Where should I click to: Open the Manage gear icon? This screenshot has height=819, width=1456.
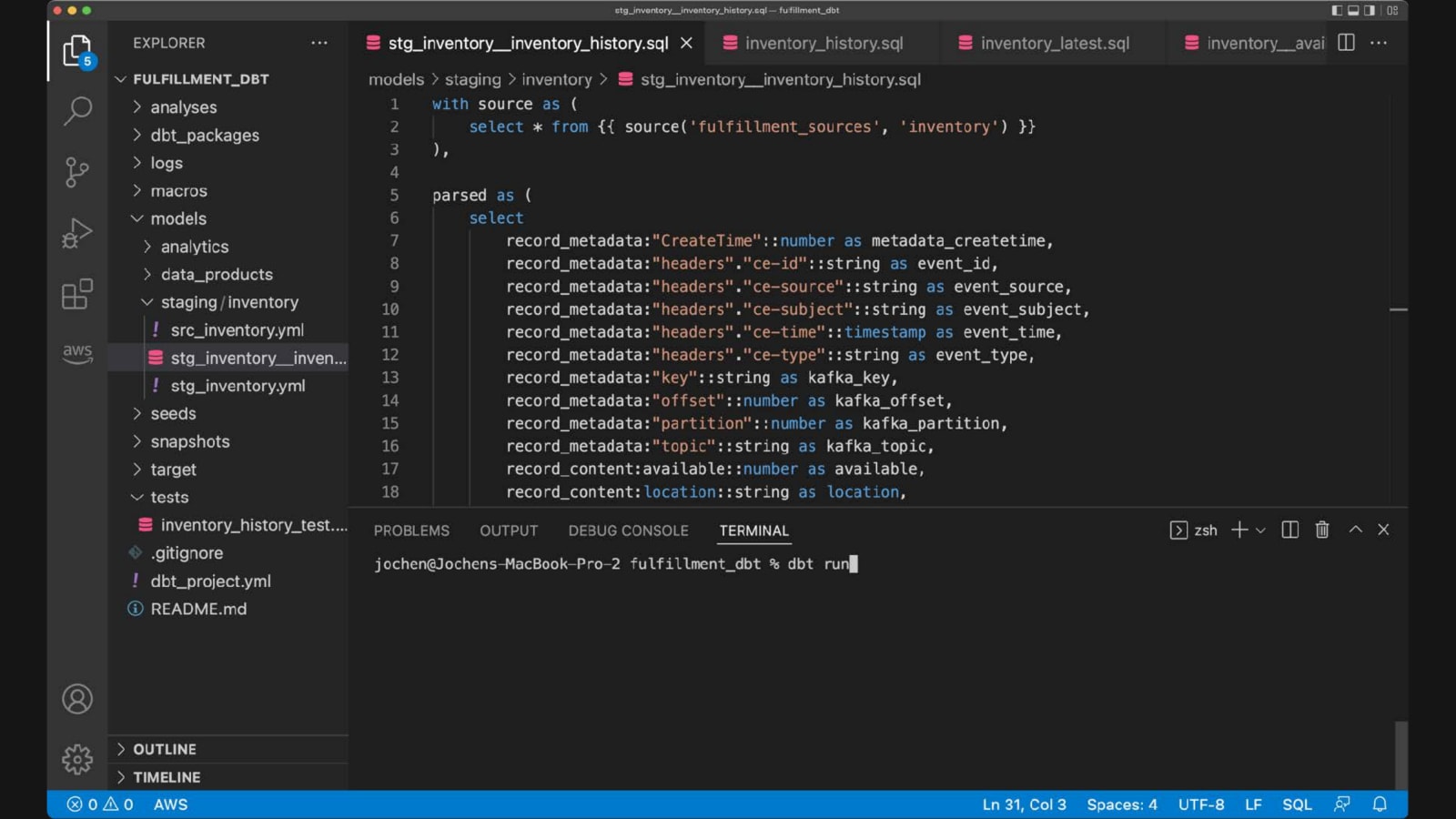coord(77,759)
